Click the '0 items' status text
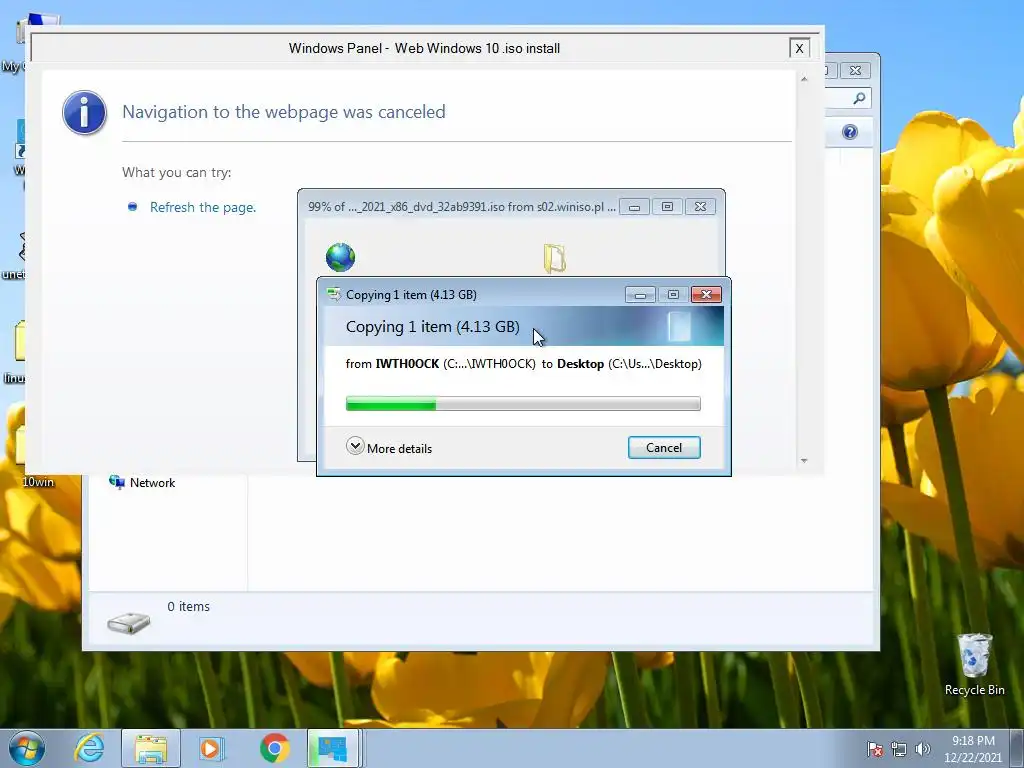The image size is (1024, 768). tap(188, 607)
